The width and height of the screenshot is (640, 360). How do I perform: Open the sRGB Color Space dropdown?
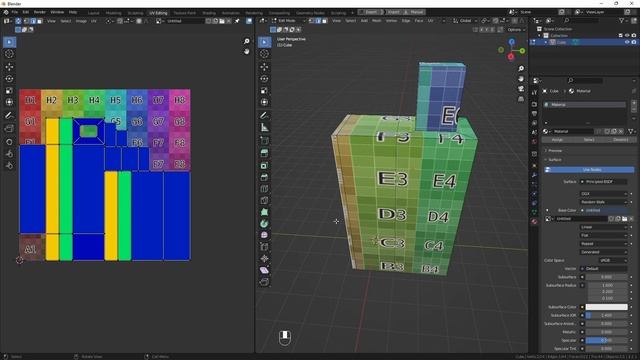[x=613, y=260]
